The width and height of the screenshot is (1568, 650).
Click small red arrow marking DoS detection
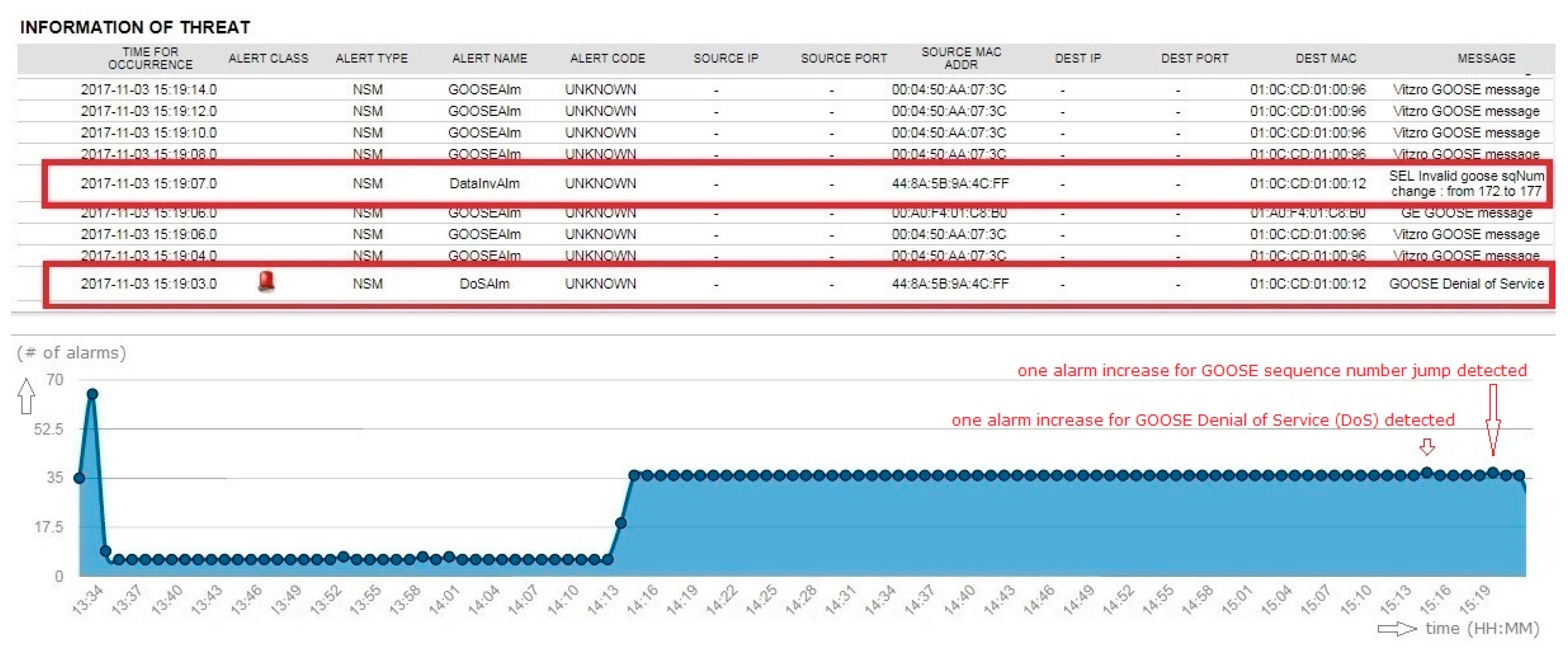1427,447
